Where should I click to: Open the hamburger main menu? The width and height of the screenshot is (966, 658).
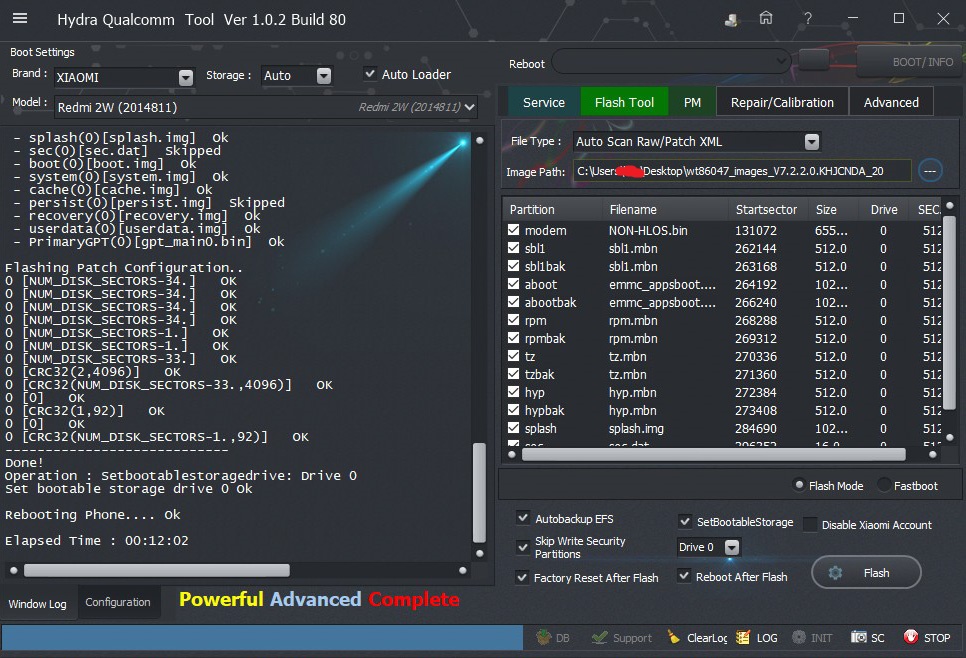point(20,18)
